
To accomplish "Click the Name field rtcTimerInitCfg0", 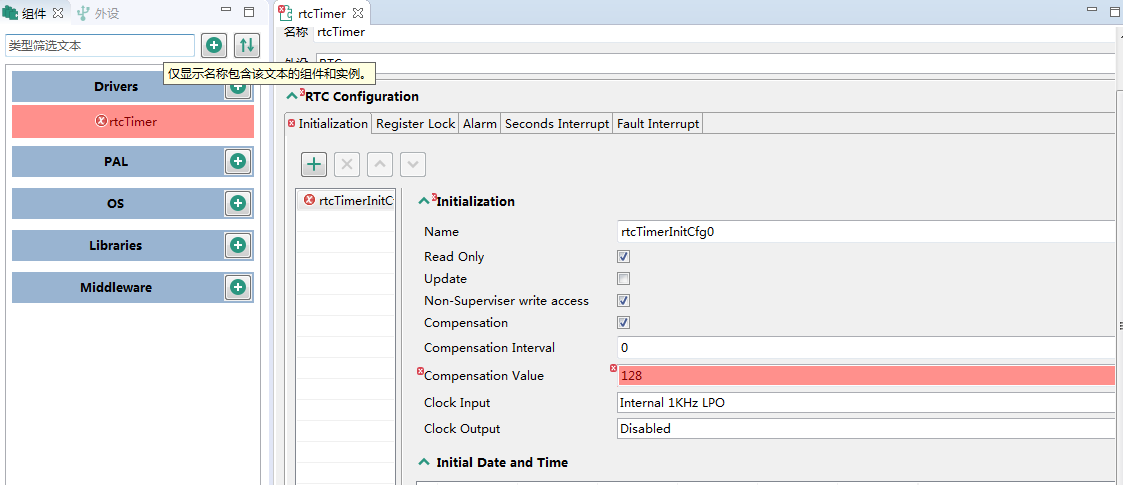I will point(866,231).
